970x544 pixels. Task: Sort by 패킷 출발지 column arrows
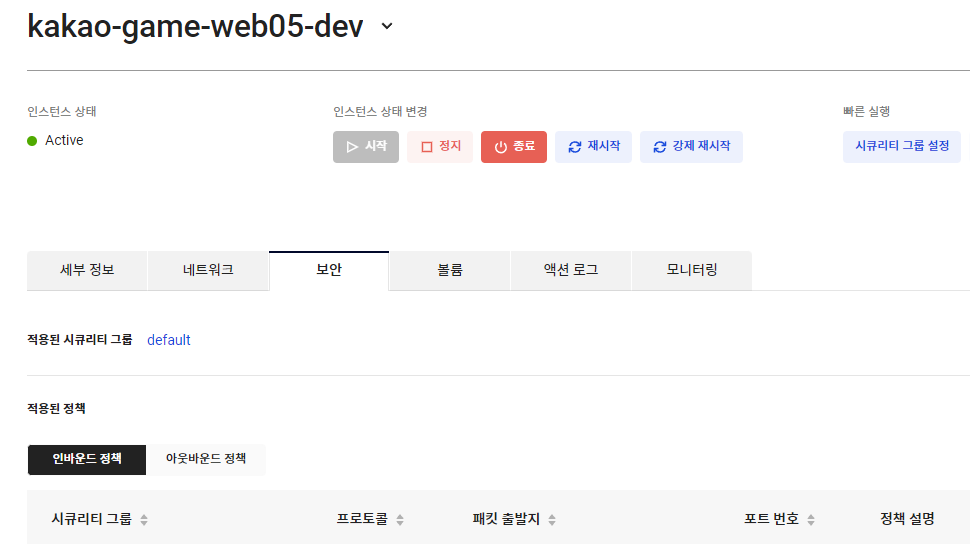[552, 520]
